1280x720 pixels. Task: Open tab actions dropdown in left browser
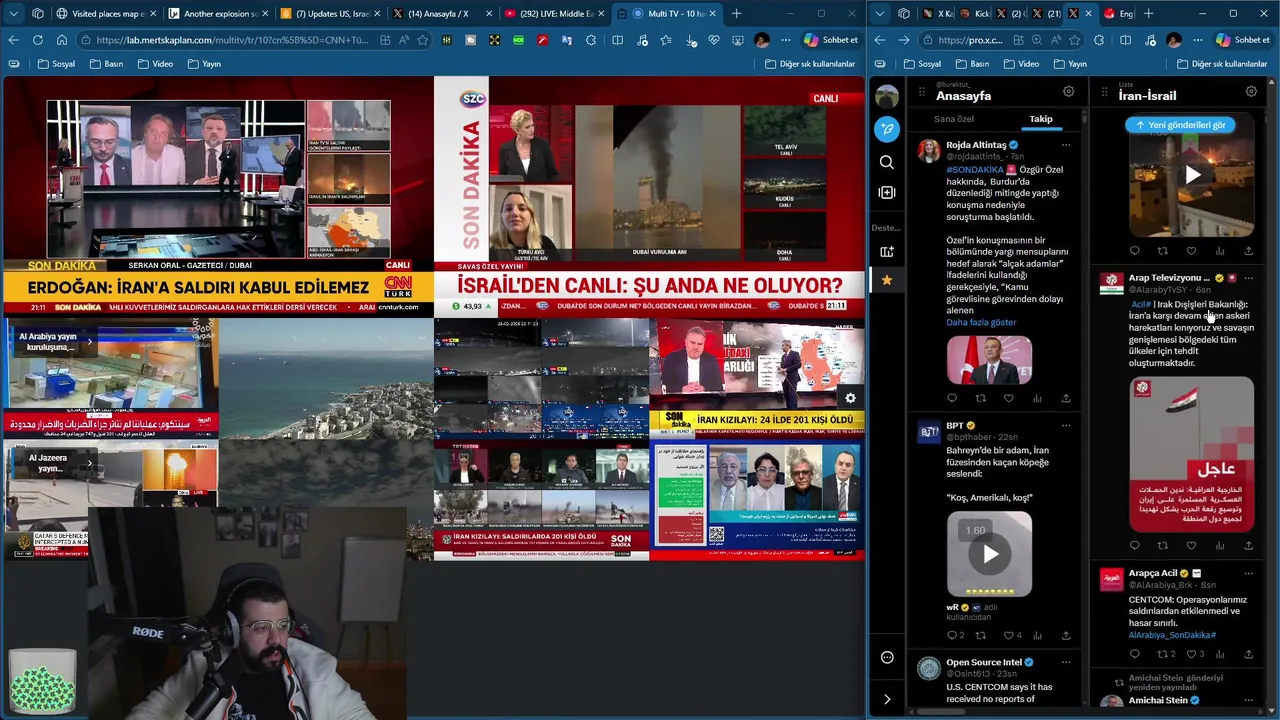pos(15,14)
